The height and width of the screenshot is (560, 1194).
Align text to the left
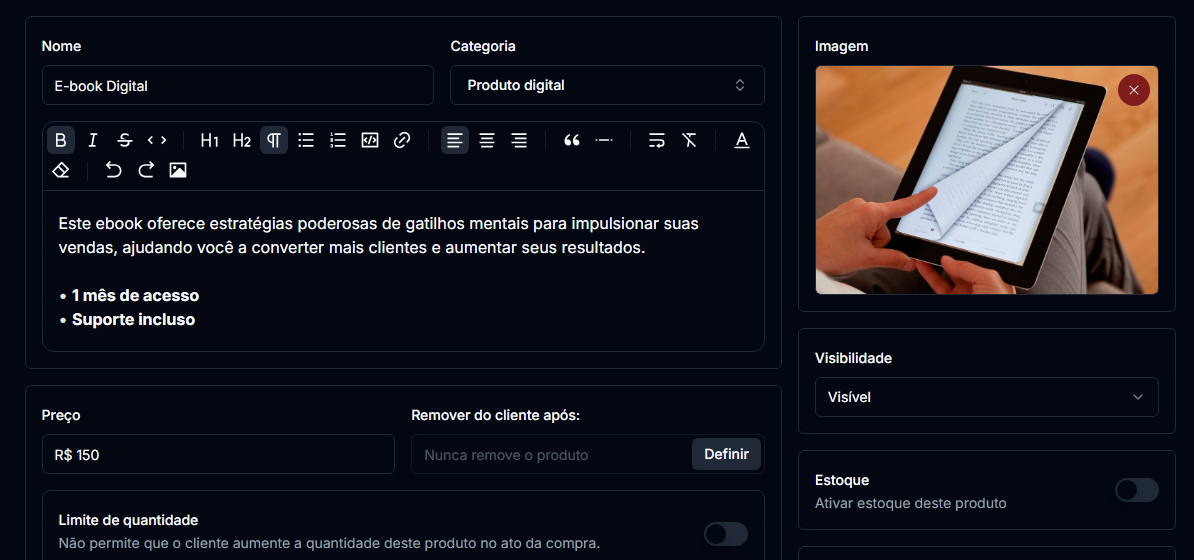tap(455, 140)
